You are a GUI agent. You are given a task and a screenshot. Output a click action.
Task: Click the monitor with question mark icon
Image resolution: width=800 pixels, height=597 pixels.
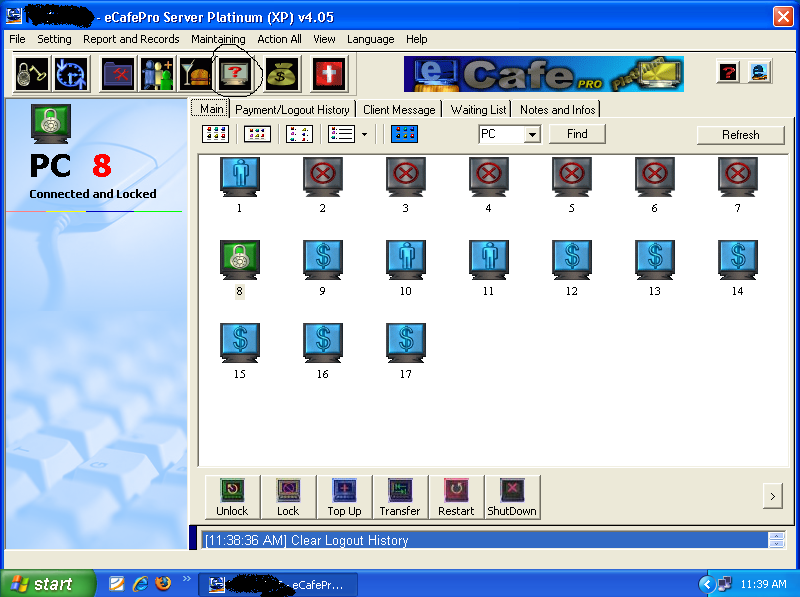235,74
